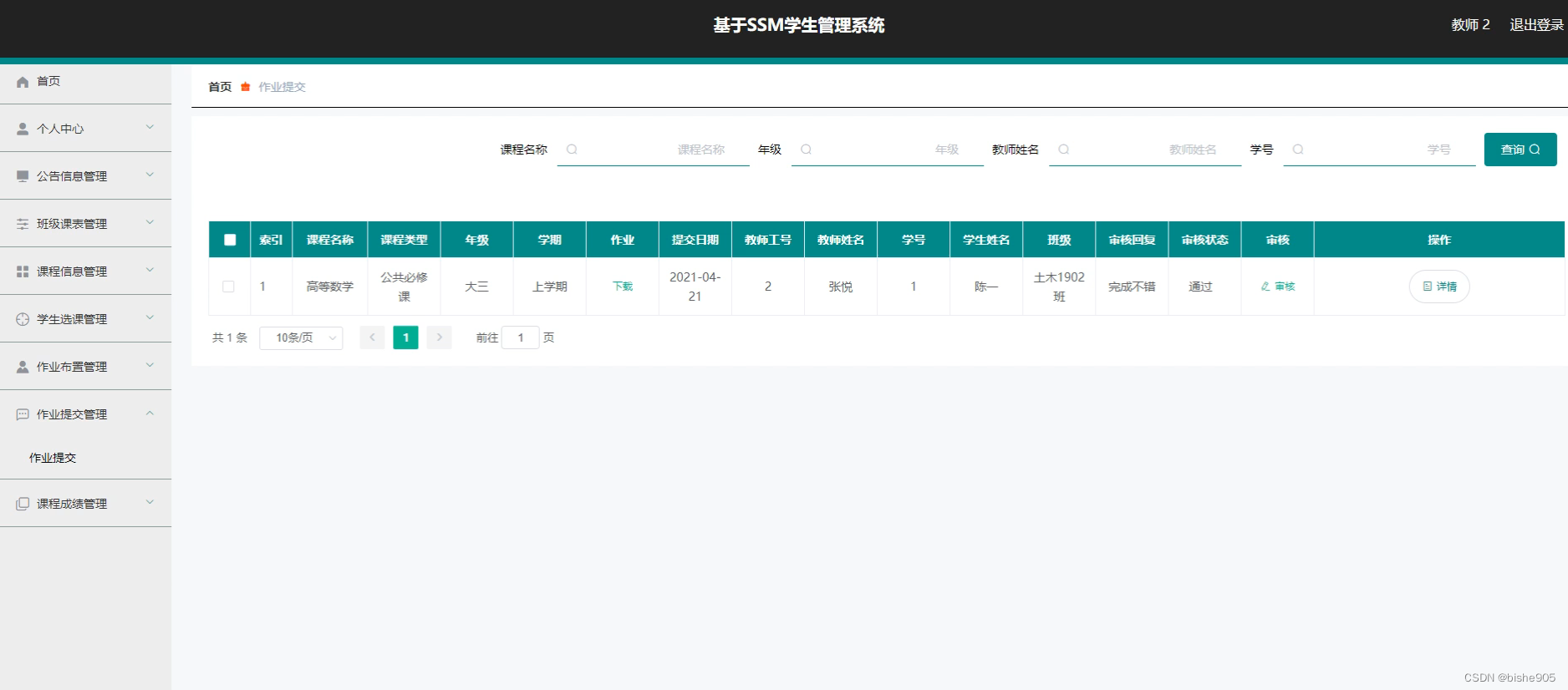Open the 个人中心 menu label
This screenshot has height=690, width=1568.
[x=60, y=129]
